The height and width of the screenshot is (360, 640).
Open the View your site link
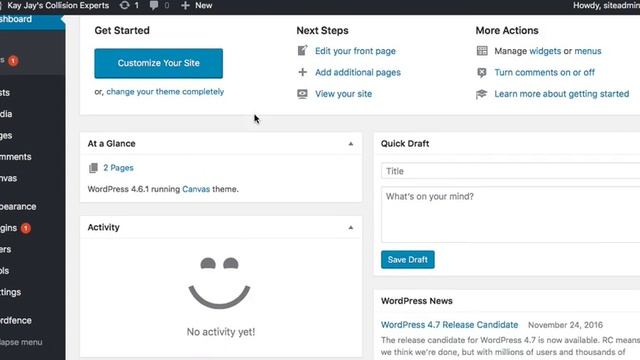tap(343, 94)
